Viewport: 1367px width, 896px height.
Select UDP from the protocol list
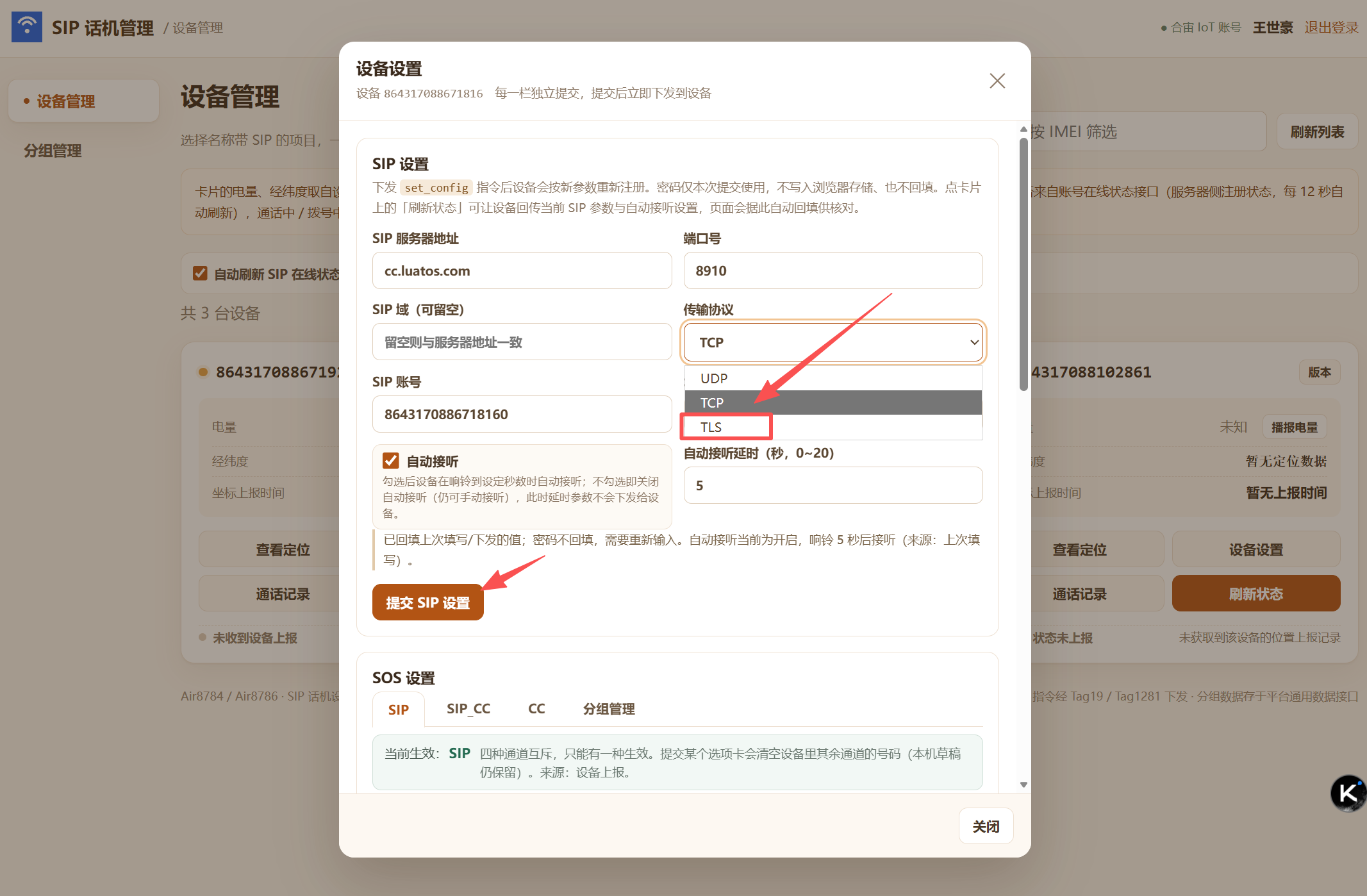point(833,378)
